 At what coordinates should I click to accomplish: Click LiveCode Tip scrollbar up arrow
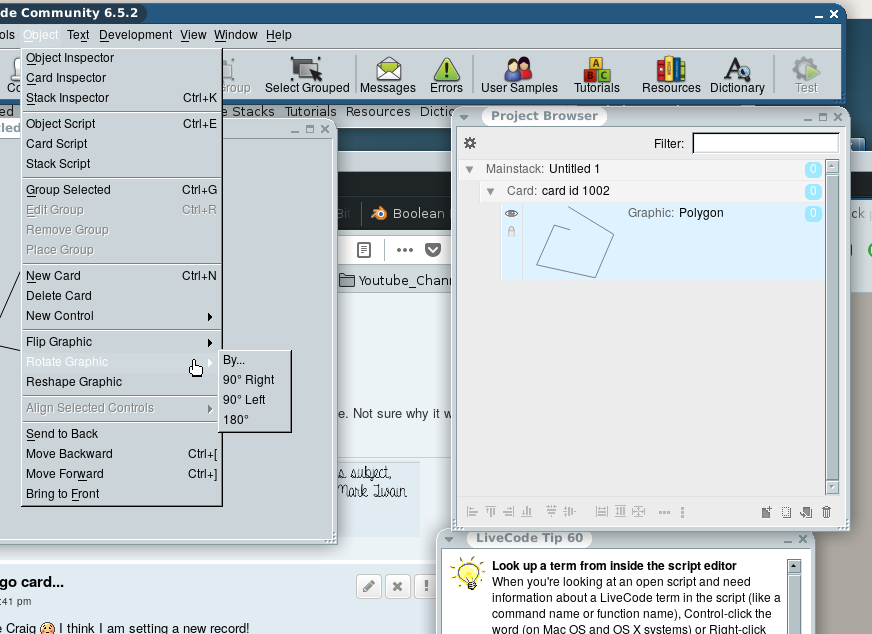pyautogui.click(x=794, y=566)
